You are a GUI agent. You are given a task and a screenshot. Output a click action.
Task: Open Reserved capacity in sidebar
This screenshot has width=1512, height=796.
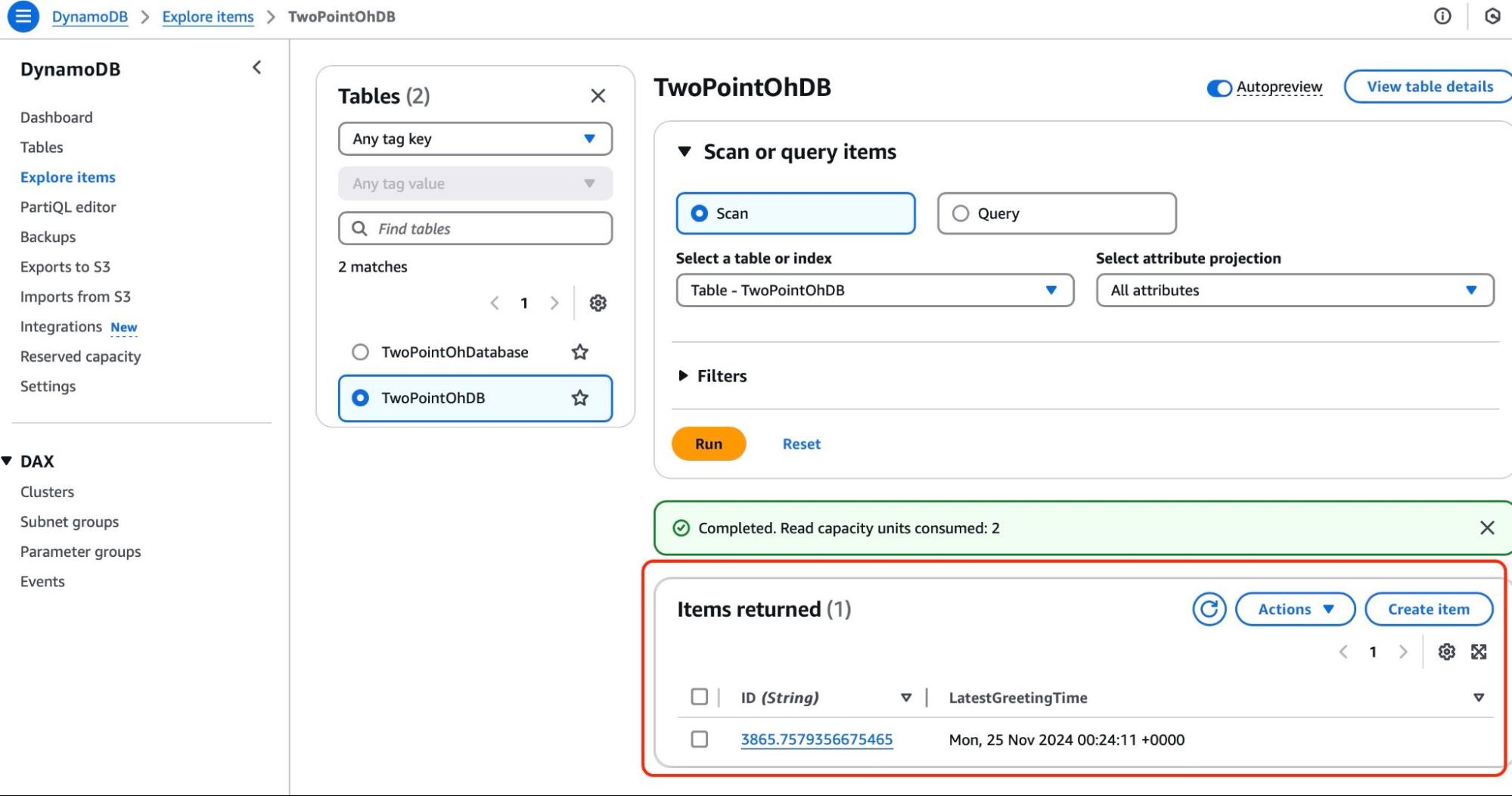click(80, 356)
